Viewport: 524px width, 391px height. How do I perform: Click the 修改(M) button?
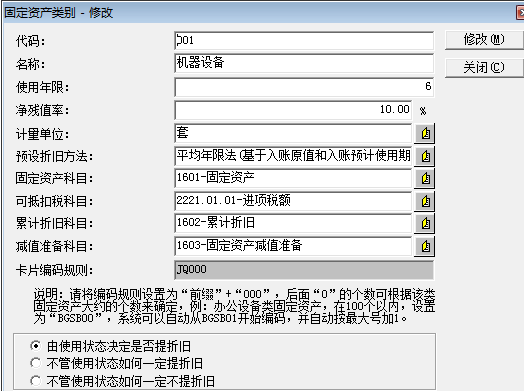pos(484,40)
